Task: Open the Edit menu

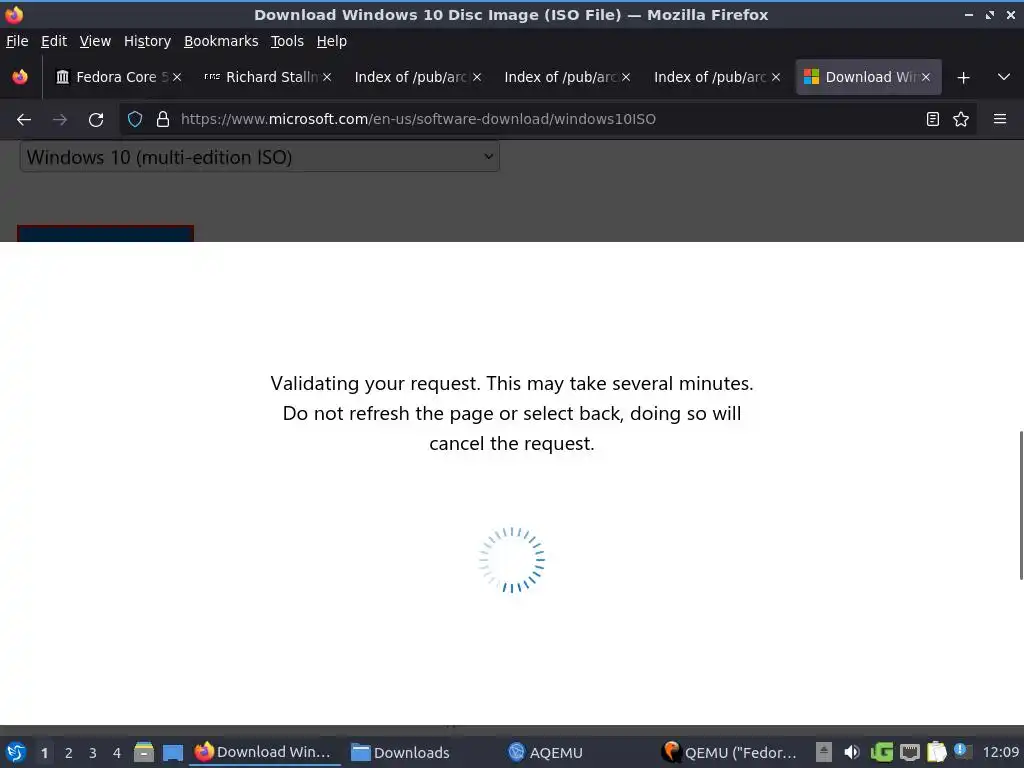Action: pyautogui.click(x=54, y=41)
